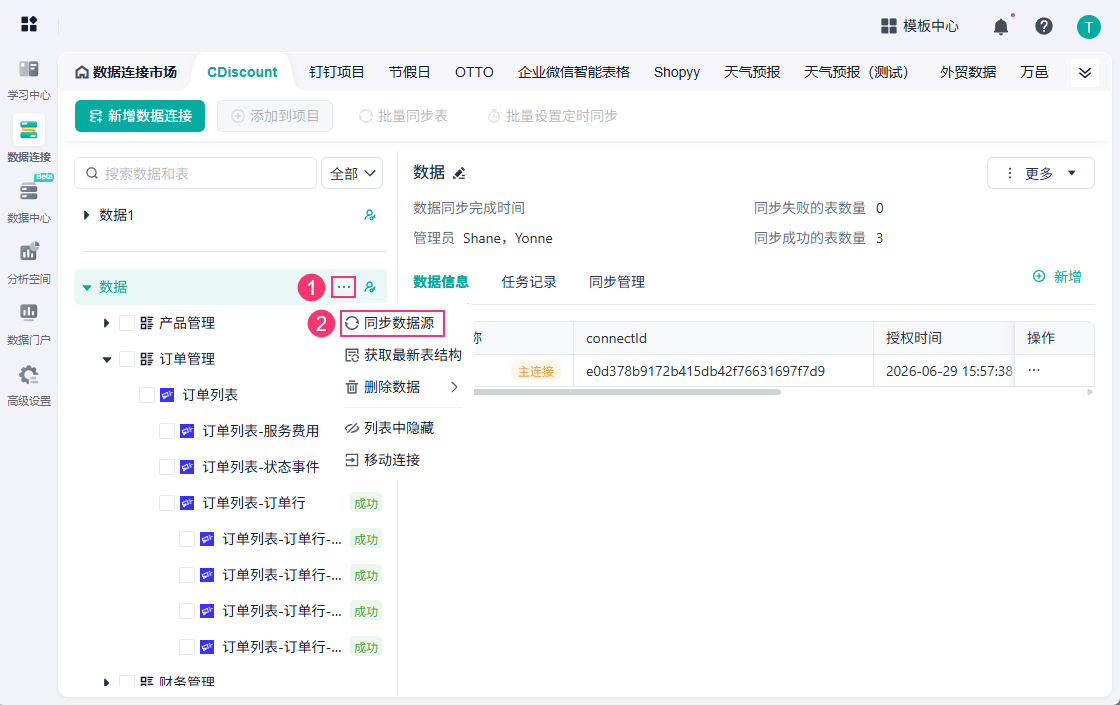Switch to 同步管理 tab
This screenshot has width=1120, height=705.
click(616, 282)
